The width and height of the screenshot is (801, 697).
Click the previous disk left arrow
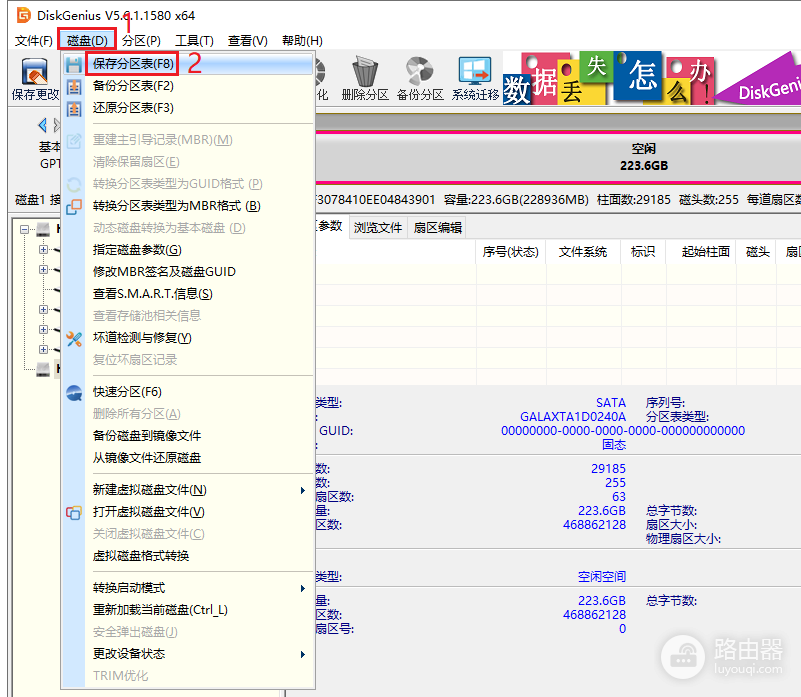[42, 125]
